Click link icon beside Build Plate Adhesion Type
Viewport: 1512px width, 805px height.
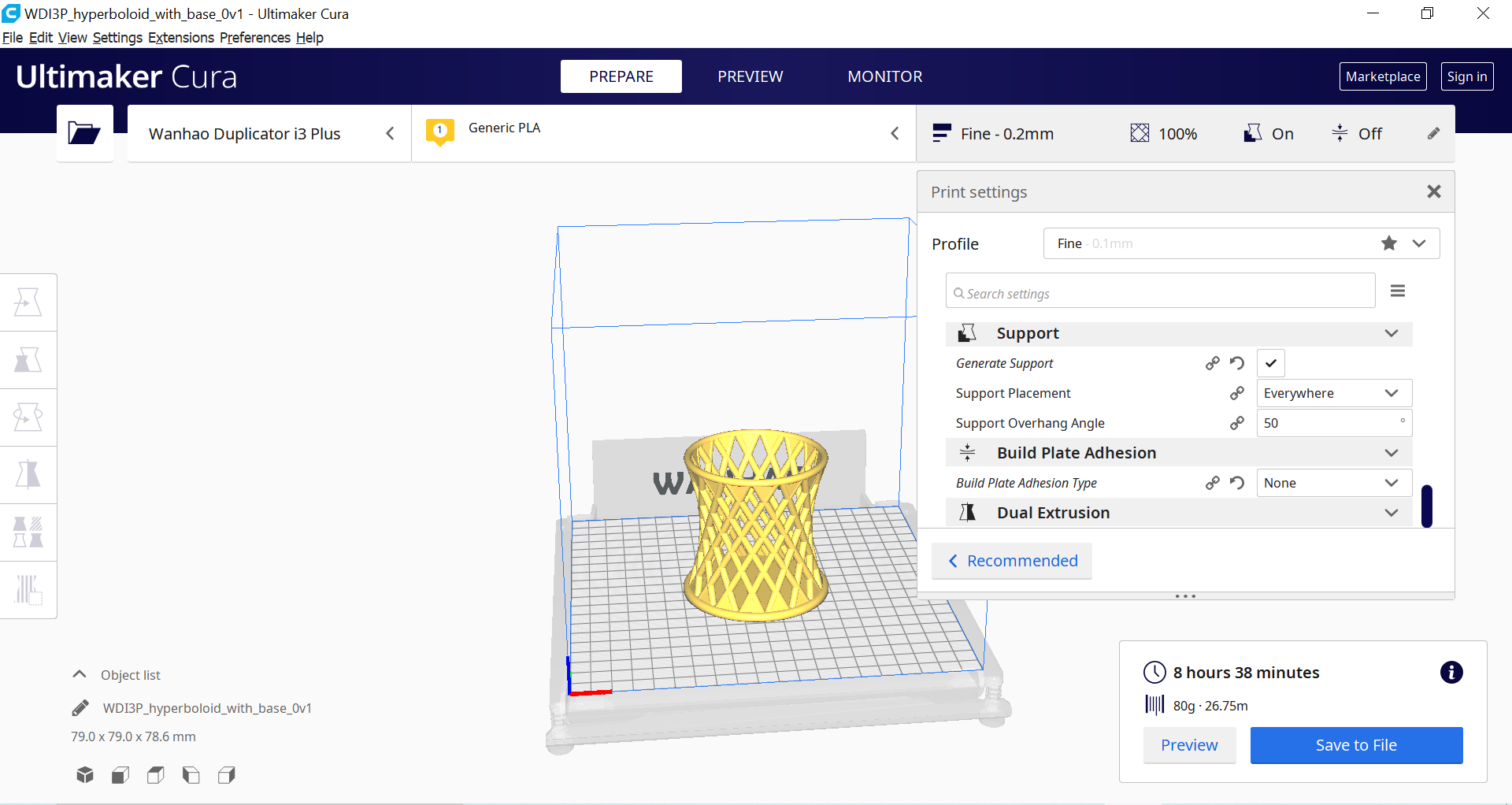1213,483
